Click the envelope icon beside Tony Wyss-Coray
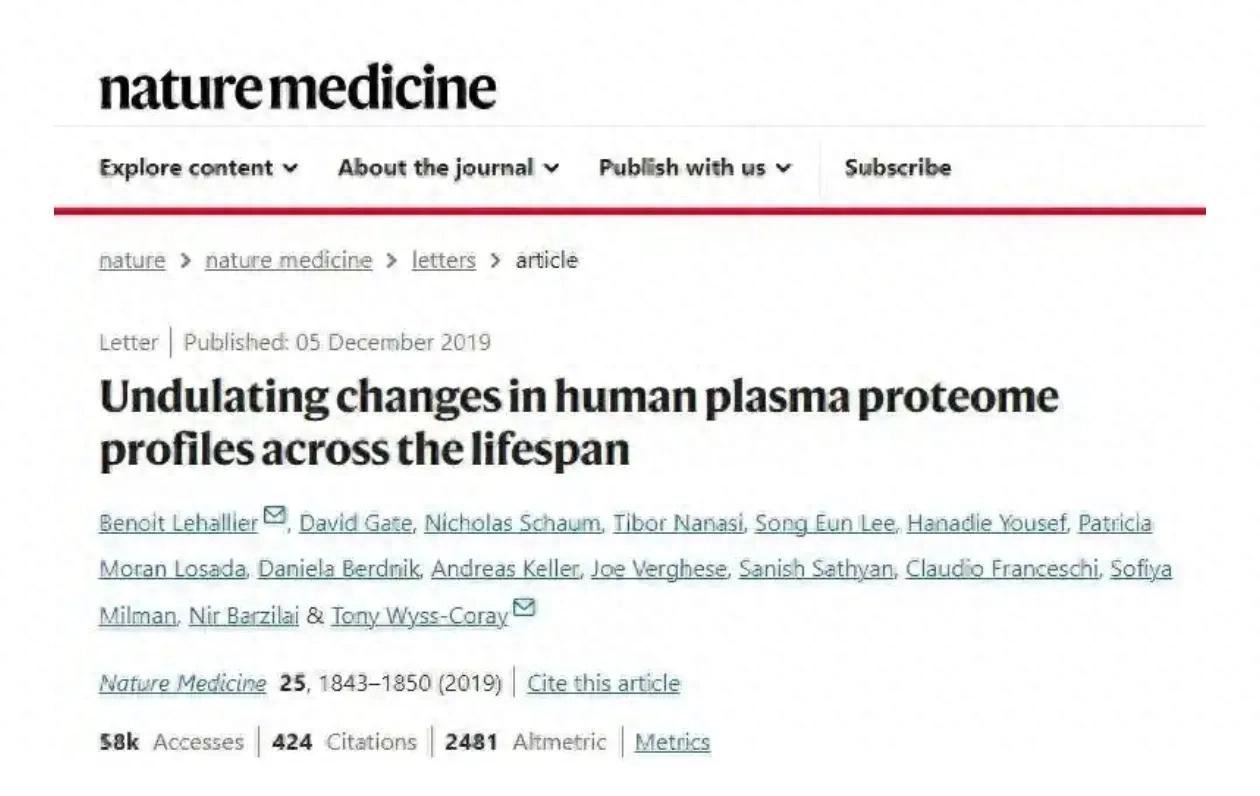1260x796 pixels. pos(523,608)
